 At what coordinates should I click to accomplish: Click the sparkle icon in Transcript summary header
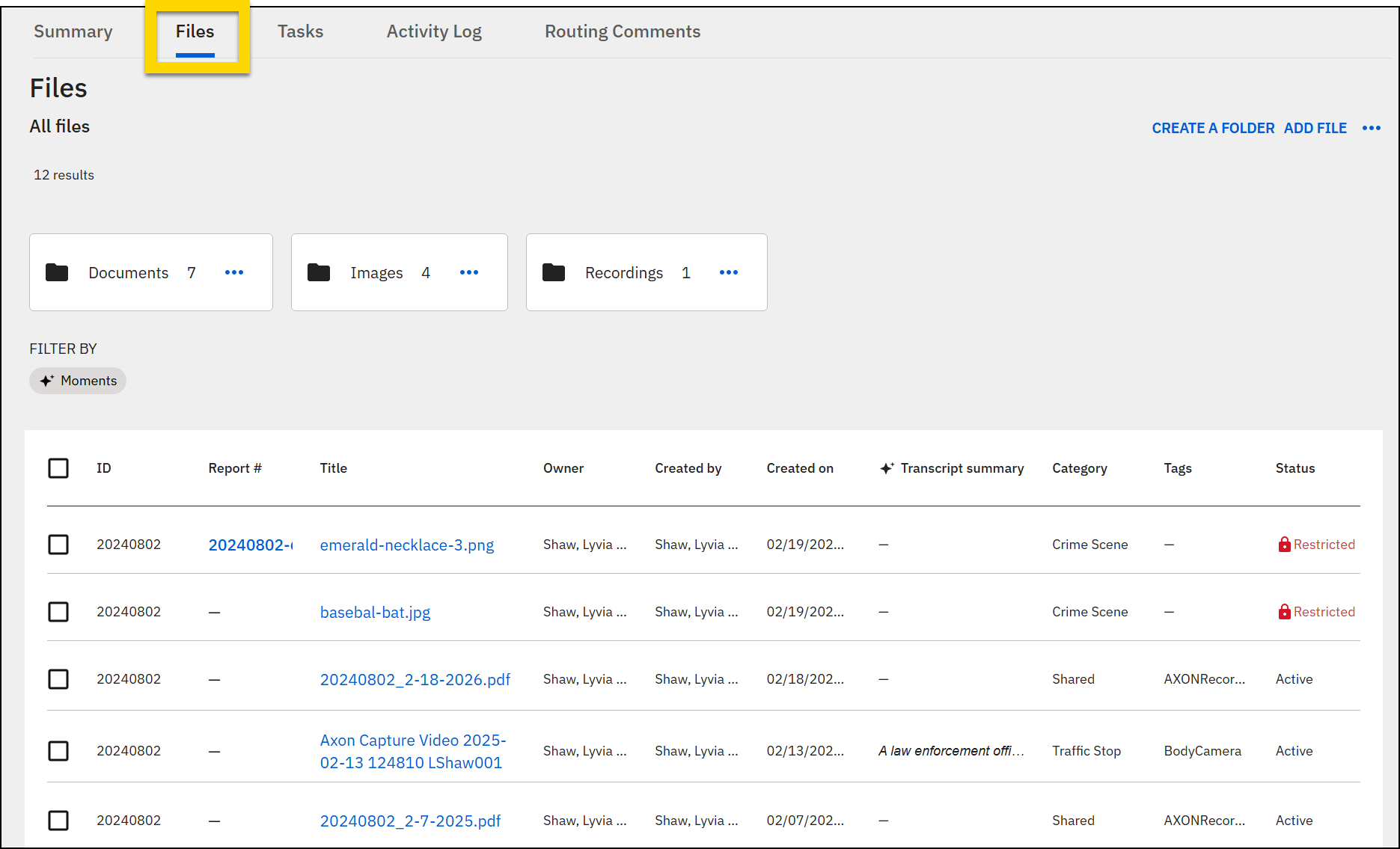(888, 467)
